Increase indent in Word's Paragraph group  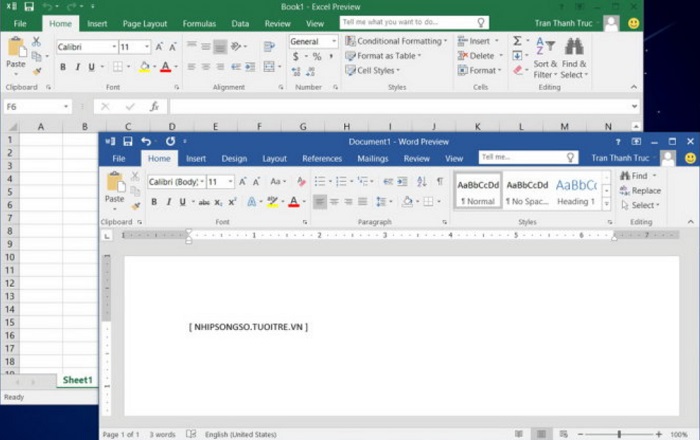[x=402, y=181]
